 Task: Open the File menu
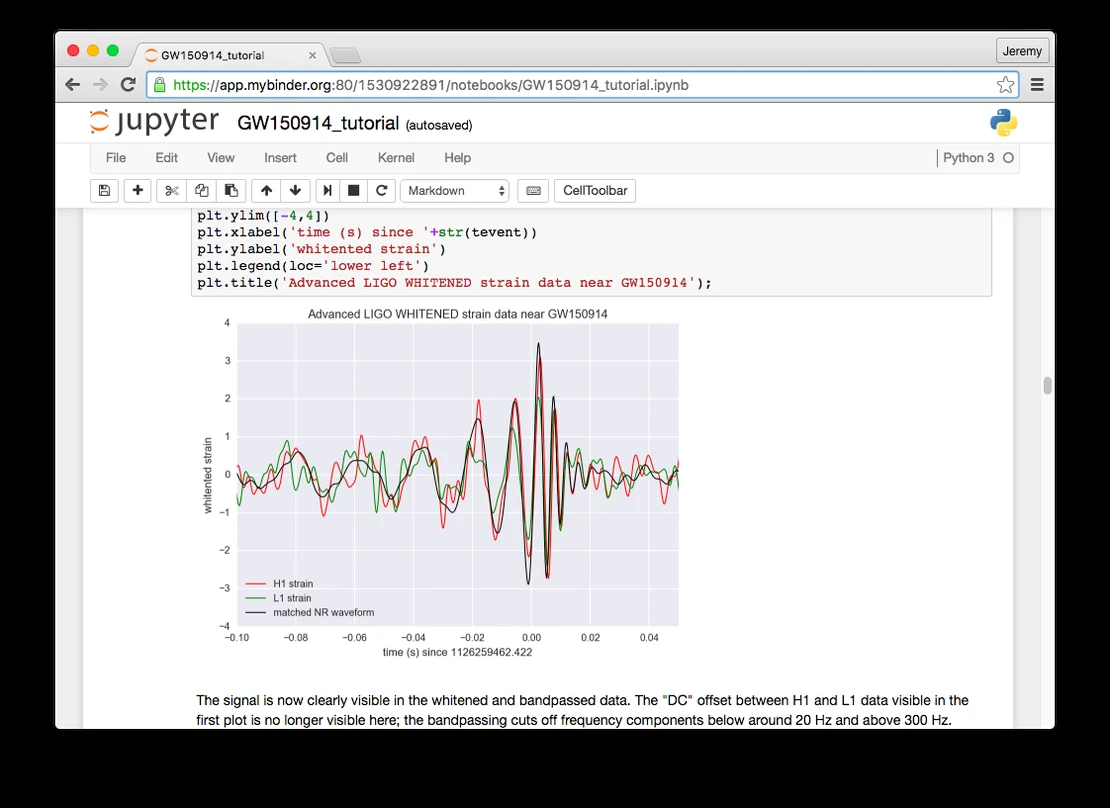pyautogui.click(x=115, y=158)
